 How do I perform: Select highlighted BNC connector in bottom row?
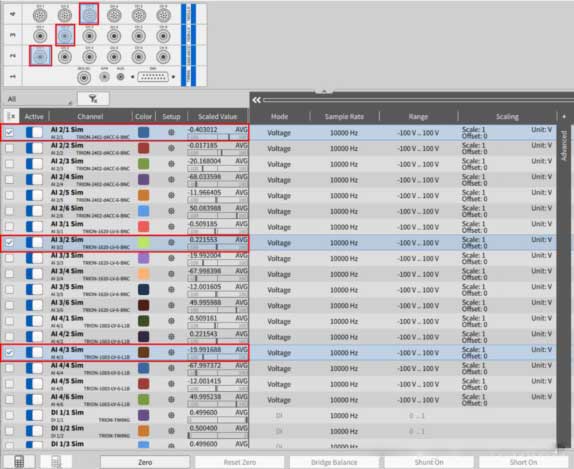pos(40,56)
